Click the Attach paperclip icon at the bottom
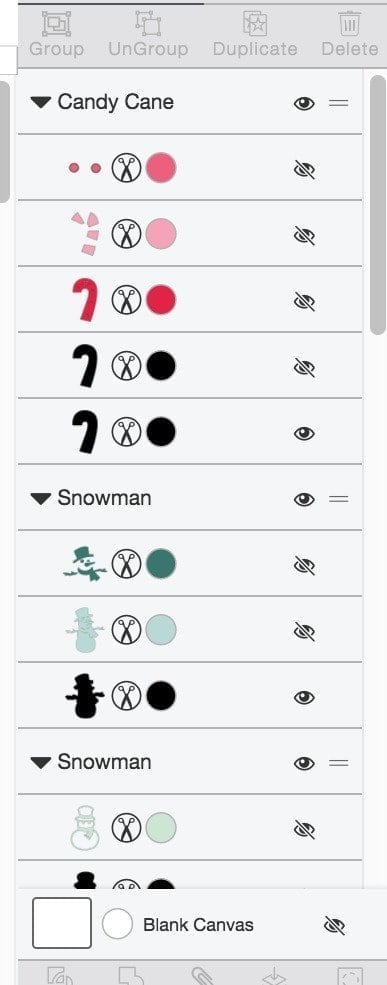 tap(200, 976)
